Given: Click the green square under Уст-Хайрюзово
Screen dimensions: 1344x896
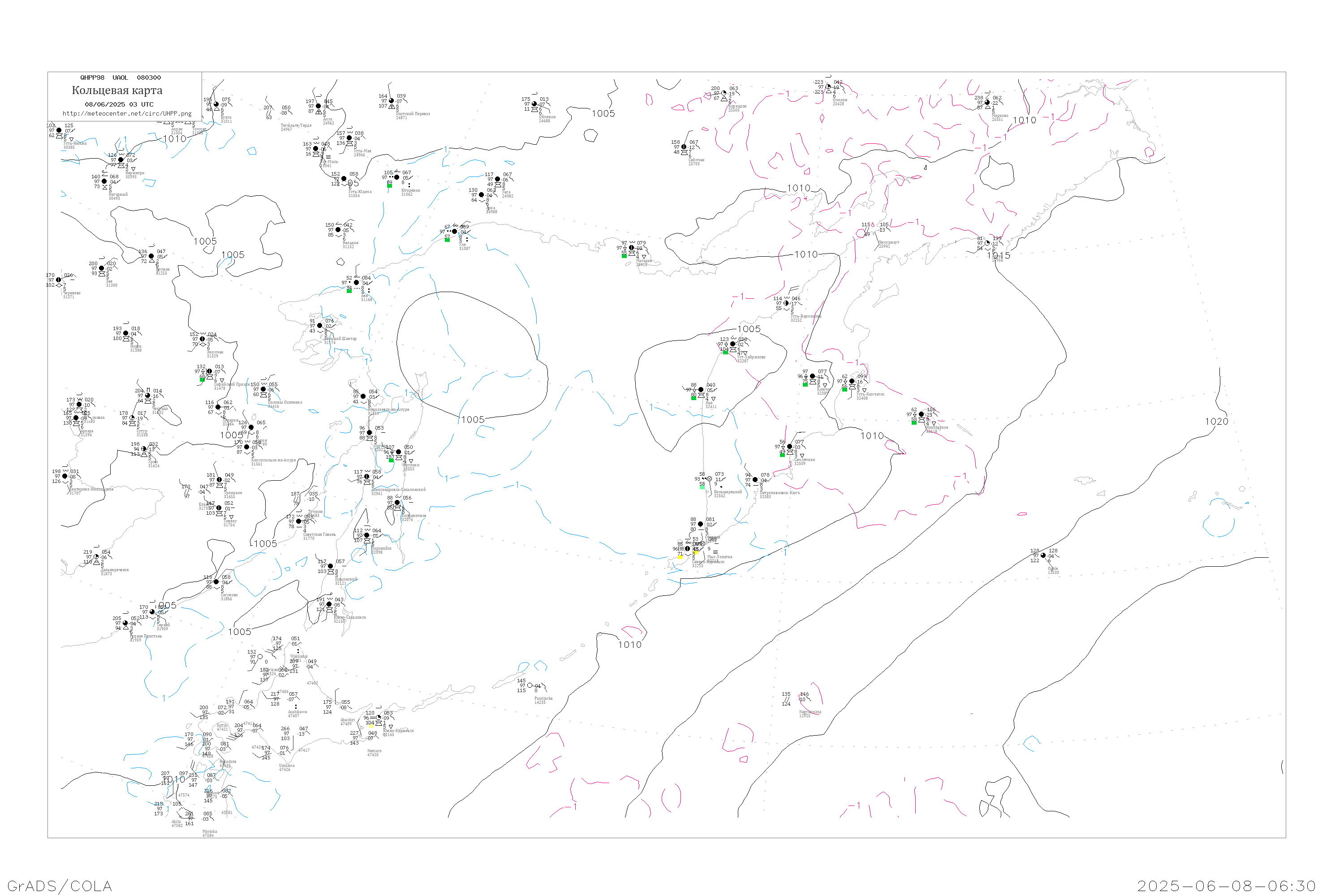Looking at the screenshot, I should (x=725, y=353).
